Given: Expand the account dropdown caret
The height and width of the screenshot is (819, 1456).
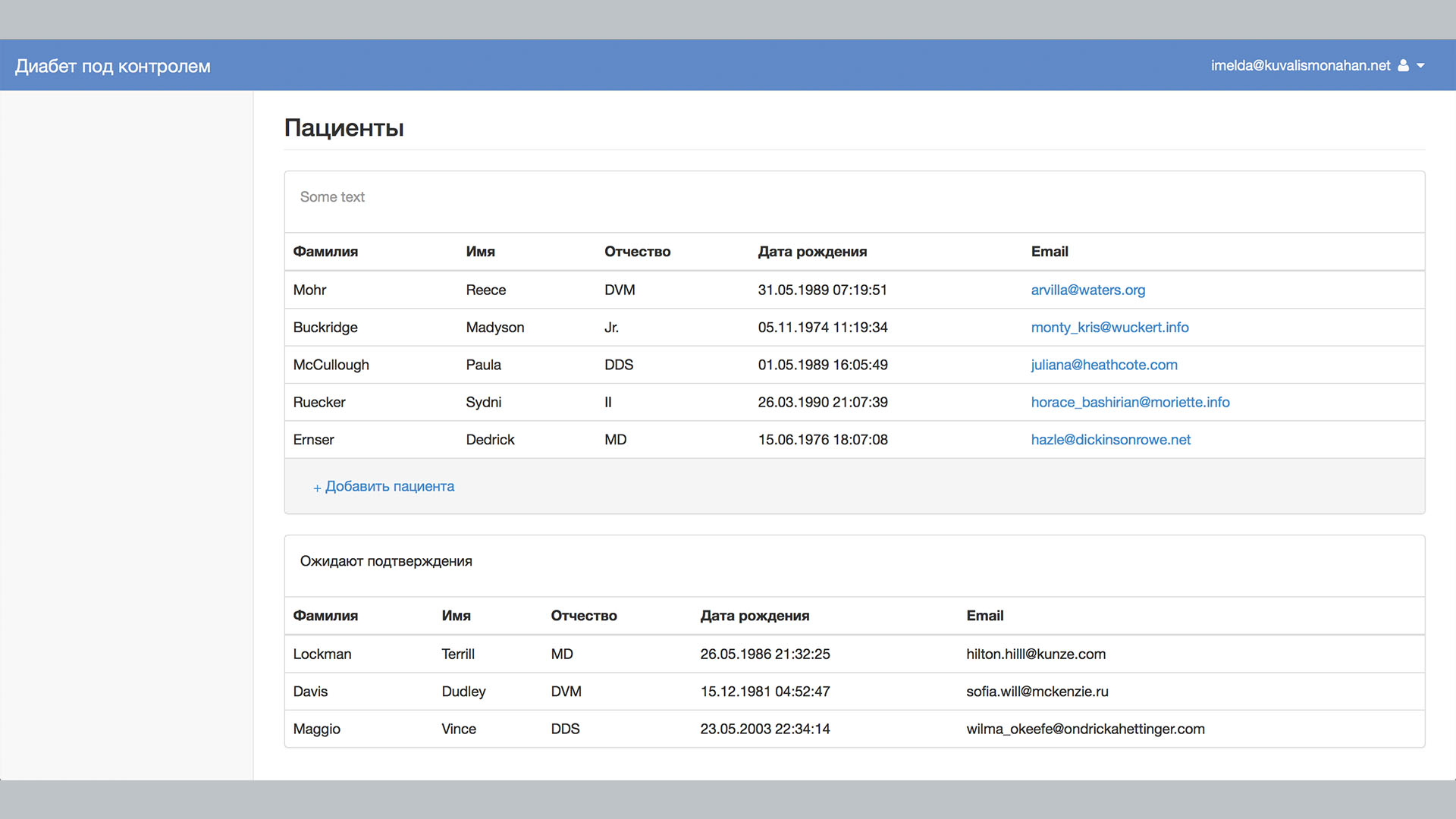Looking at the screenshot, I should click(1421, 66).
